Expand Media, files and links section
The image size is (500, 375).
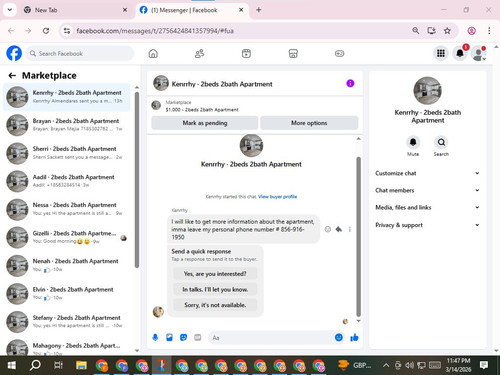click(x=427, y=207)
